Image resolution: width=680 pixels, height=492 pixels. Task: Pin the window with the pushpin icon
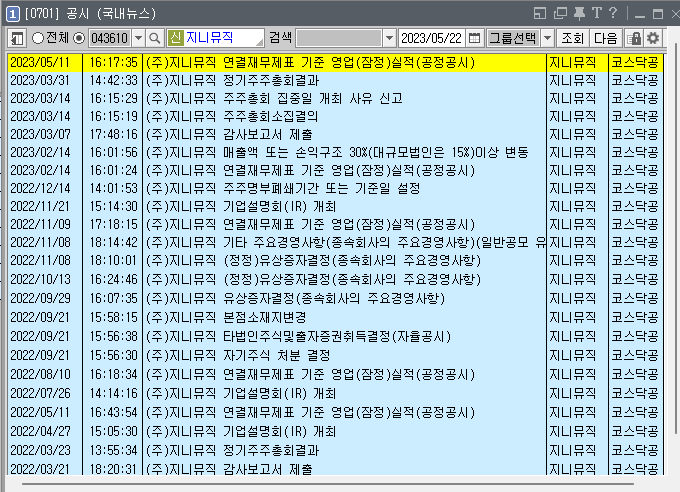point(579,13)
